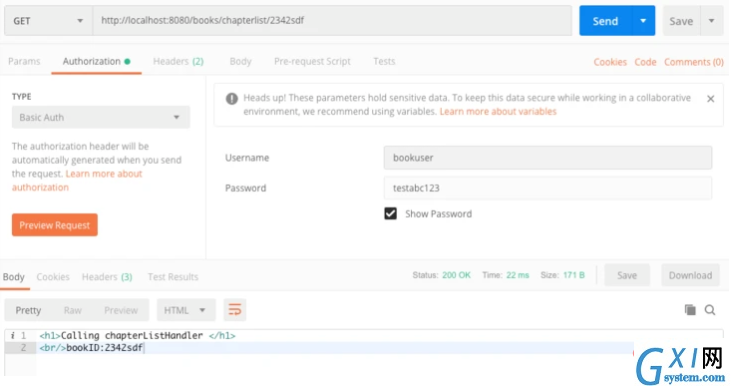Switch to the request Headers (2) tab
The image size is (732, 386).
[178, 61]
